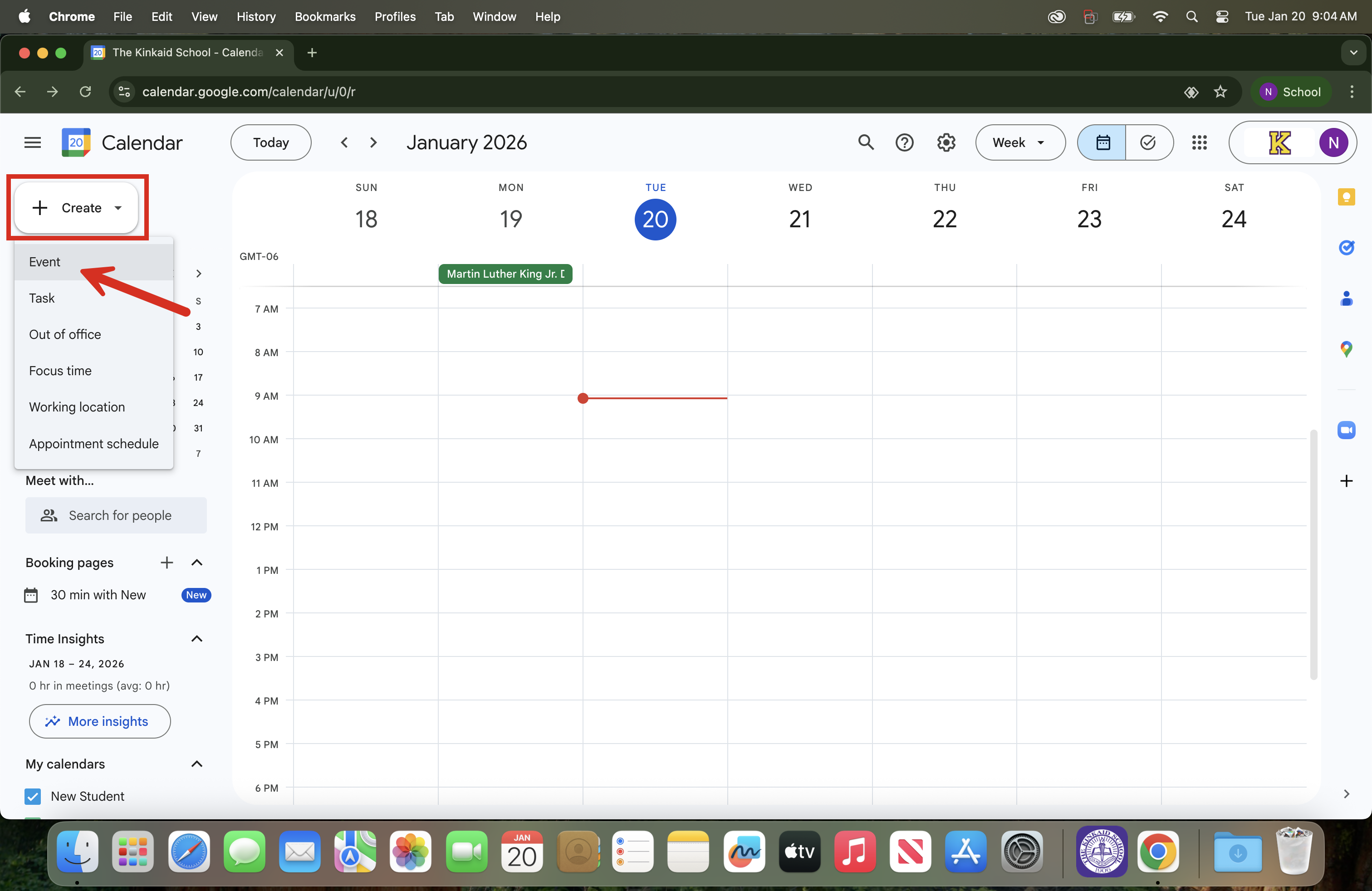1372x891 pixels.
Task: Collapse the Time Insights section
Action: [x=196, y=639]
